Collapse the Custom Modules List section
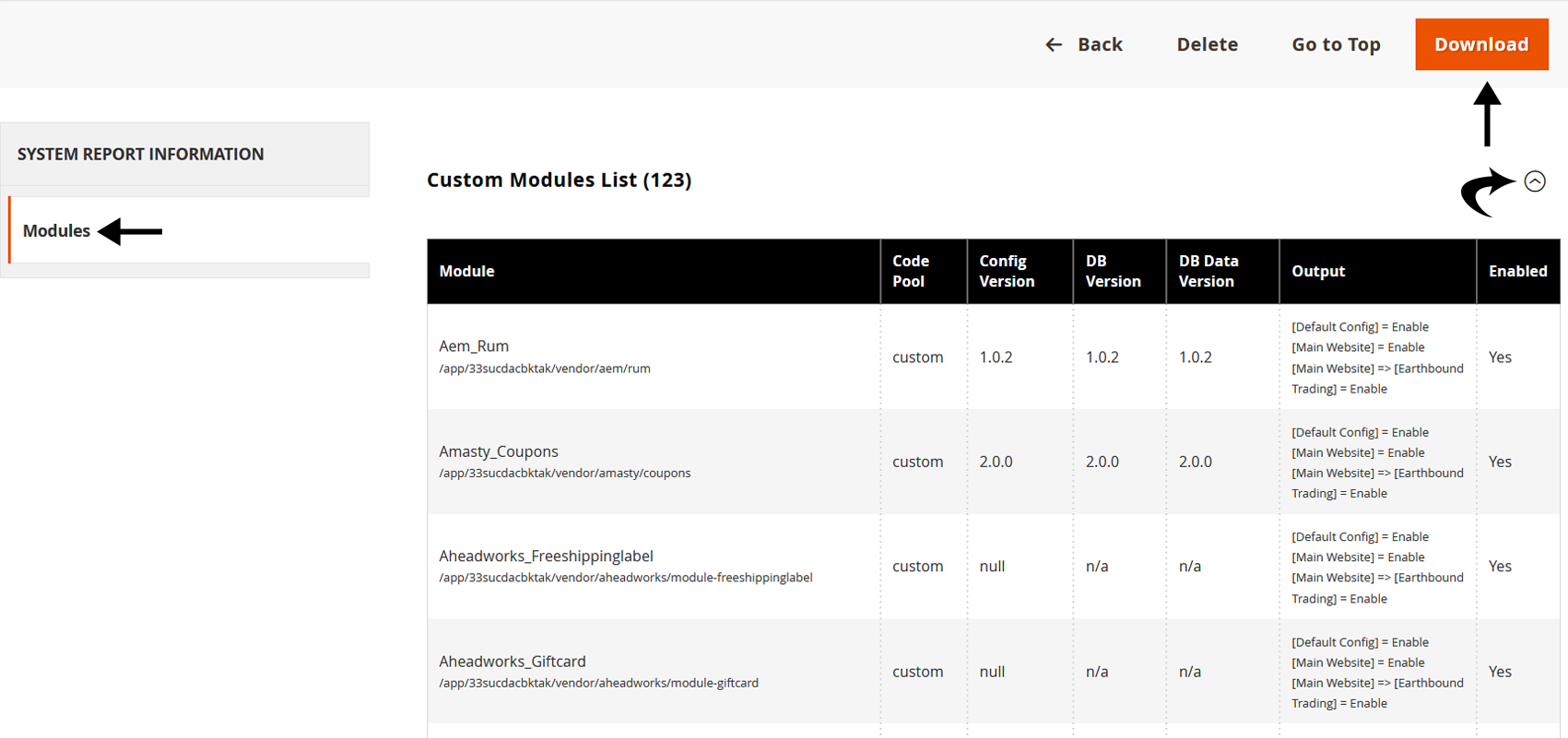Image resolution: width=1568 pixels, height=738 pixels. click(1535, 181)
